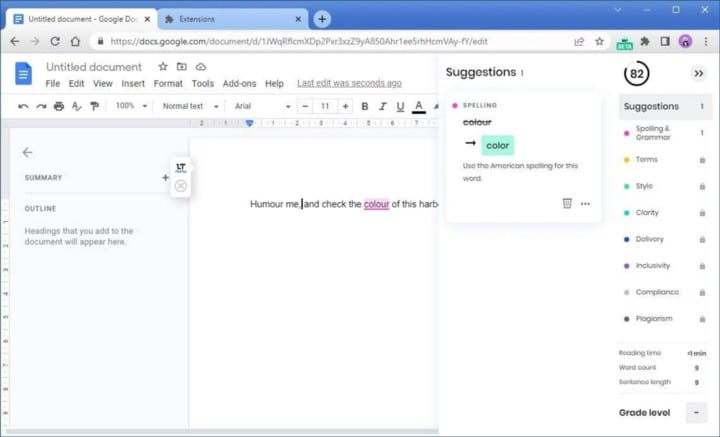Check the cloud save status icon
This screenshot has height=437, width=720.
(201, 67)
